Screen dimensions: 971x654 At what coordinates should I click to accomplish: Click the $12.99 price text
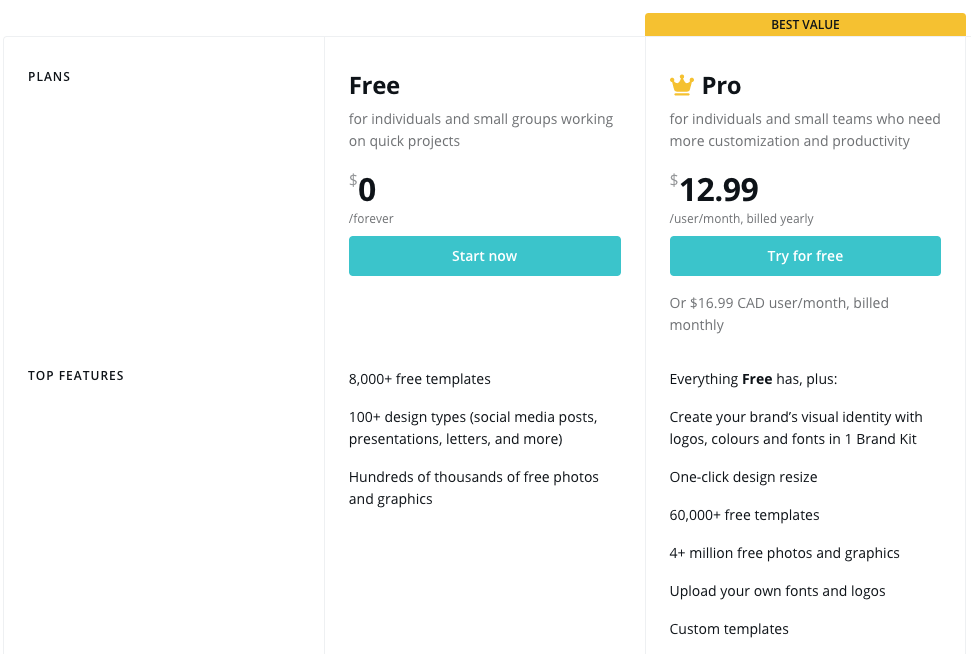pos(714,189)
